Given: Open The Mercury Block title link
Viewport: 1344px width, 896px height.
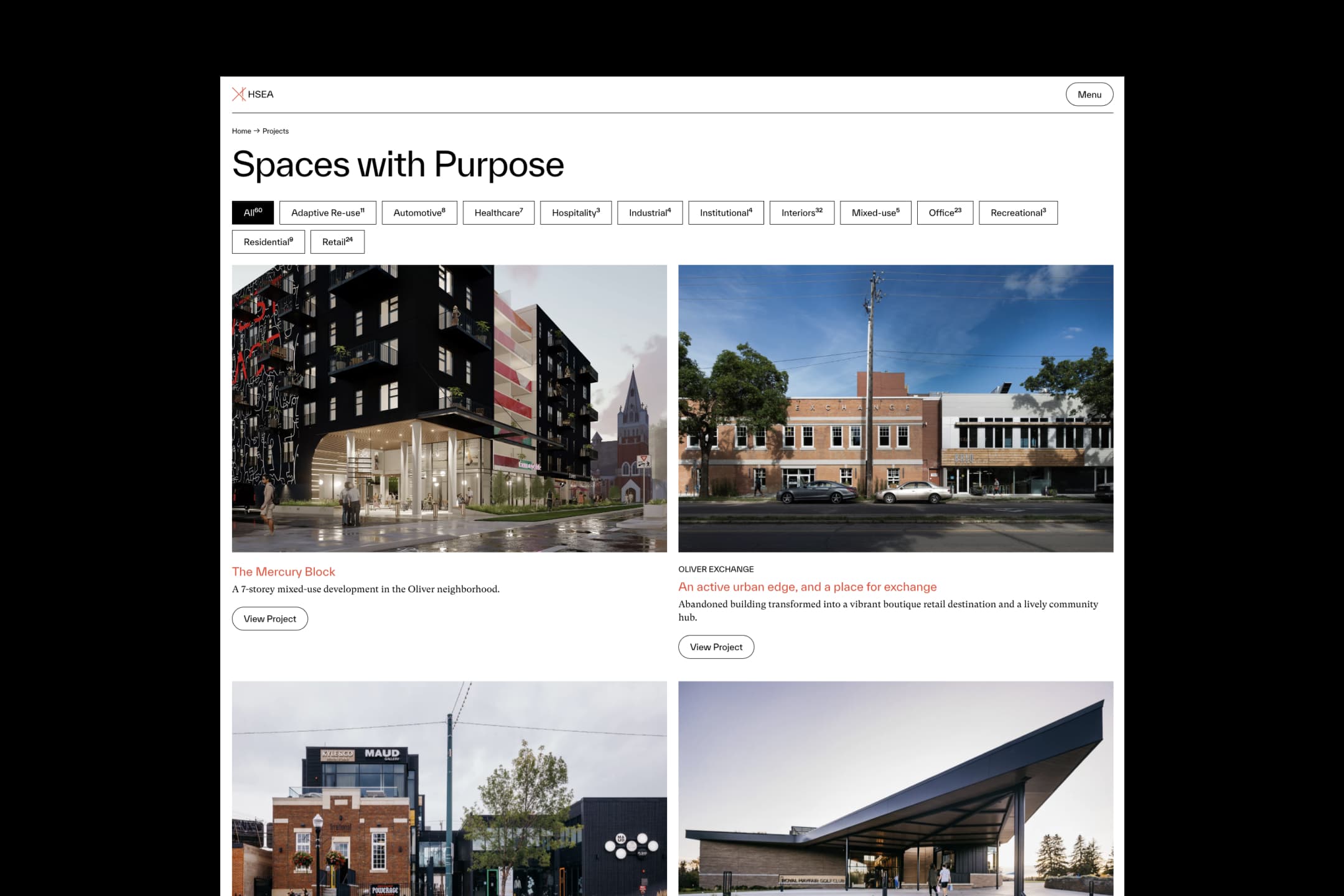Looking at the screenshot, I should click(283, 572).
